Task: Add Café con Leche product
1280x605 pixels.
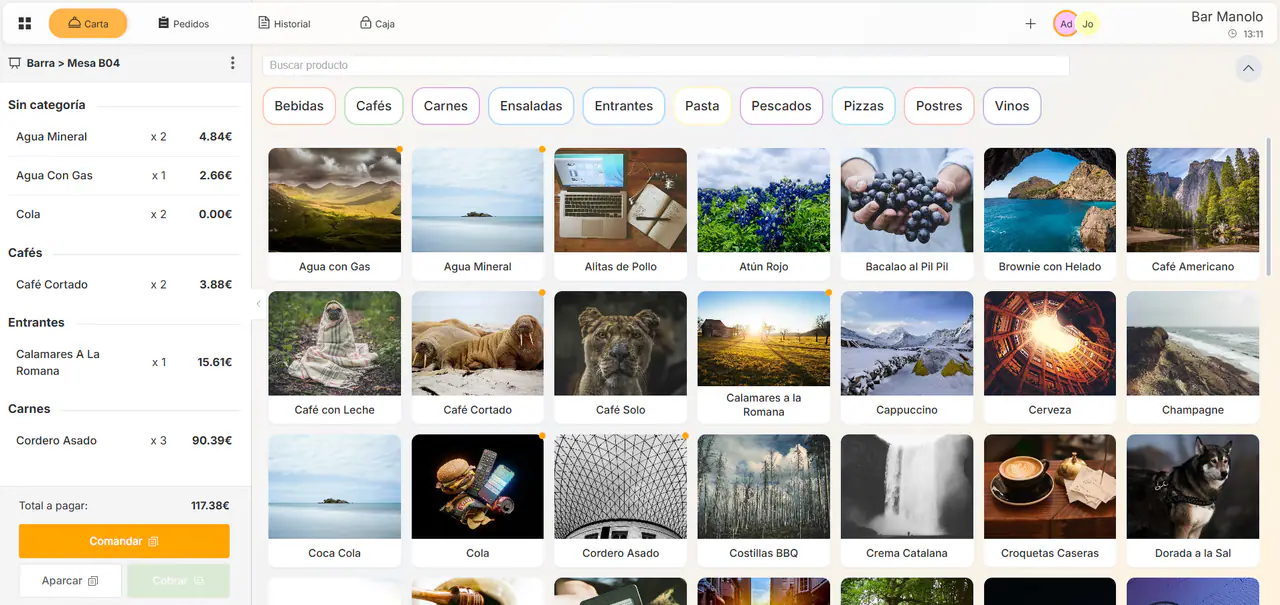Action: point(335,357)
